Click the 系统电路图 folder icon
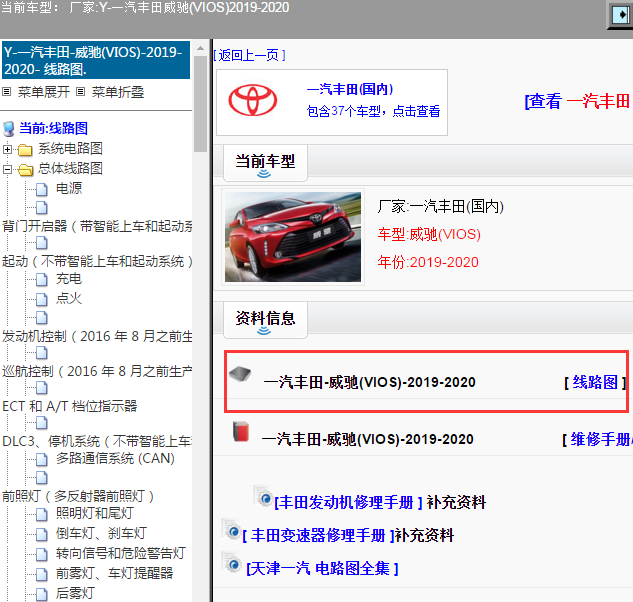 pyautogui.click(x=25, y=149)
